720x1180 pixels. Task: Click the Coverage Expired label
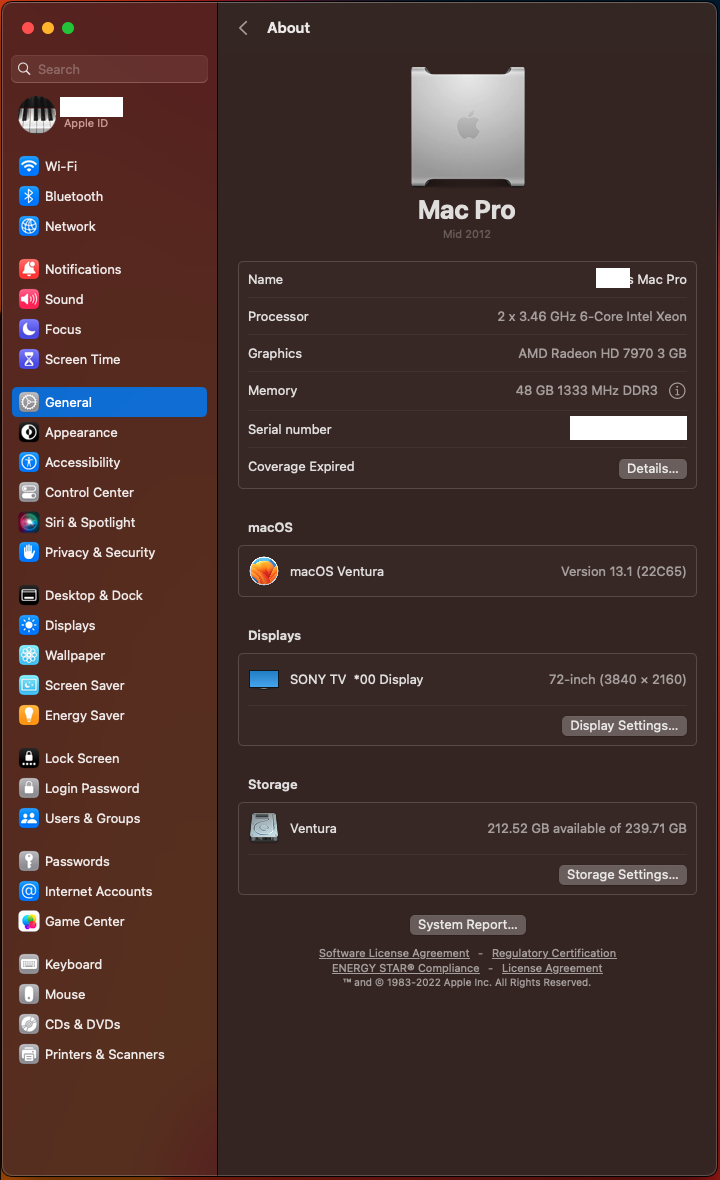coord(301,467)
